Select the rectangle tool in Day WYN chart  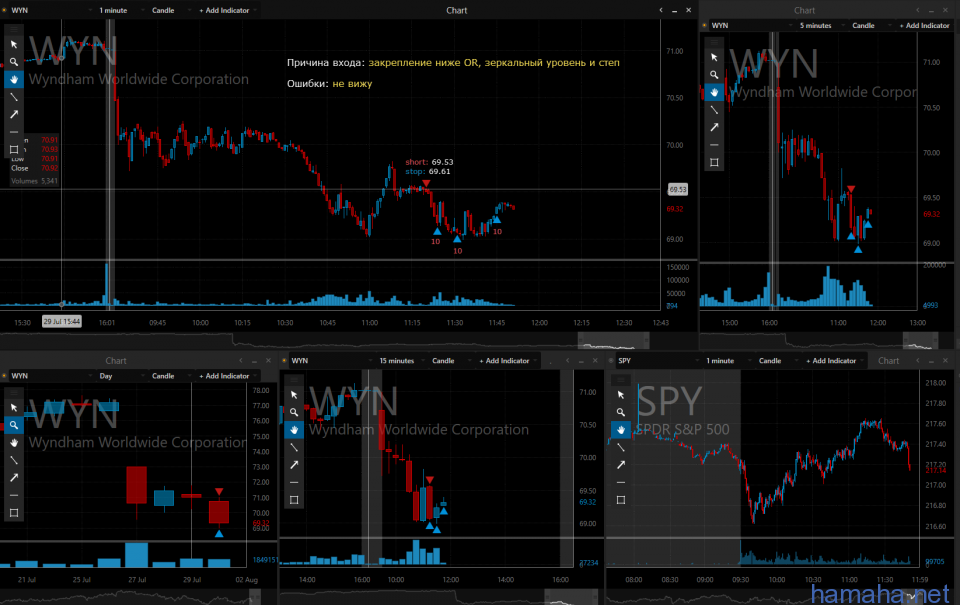pyautogui.click(x=13, y=513)
